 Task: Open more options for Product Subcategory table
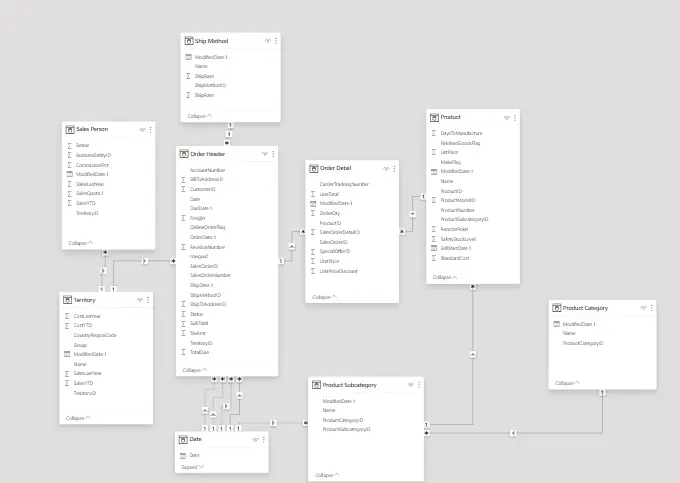click(x=419, y=385)
